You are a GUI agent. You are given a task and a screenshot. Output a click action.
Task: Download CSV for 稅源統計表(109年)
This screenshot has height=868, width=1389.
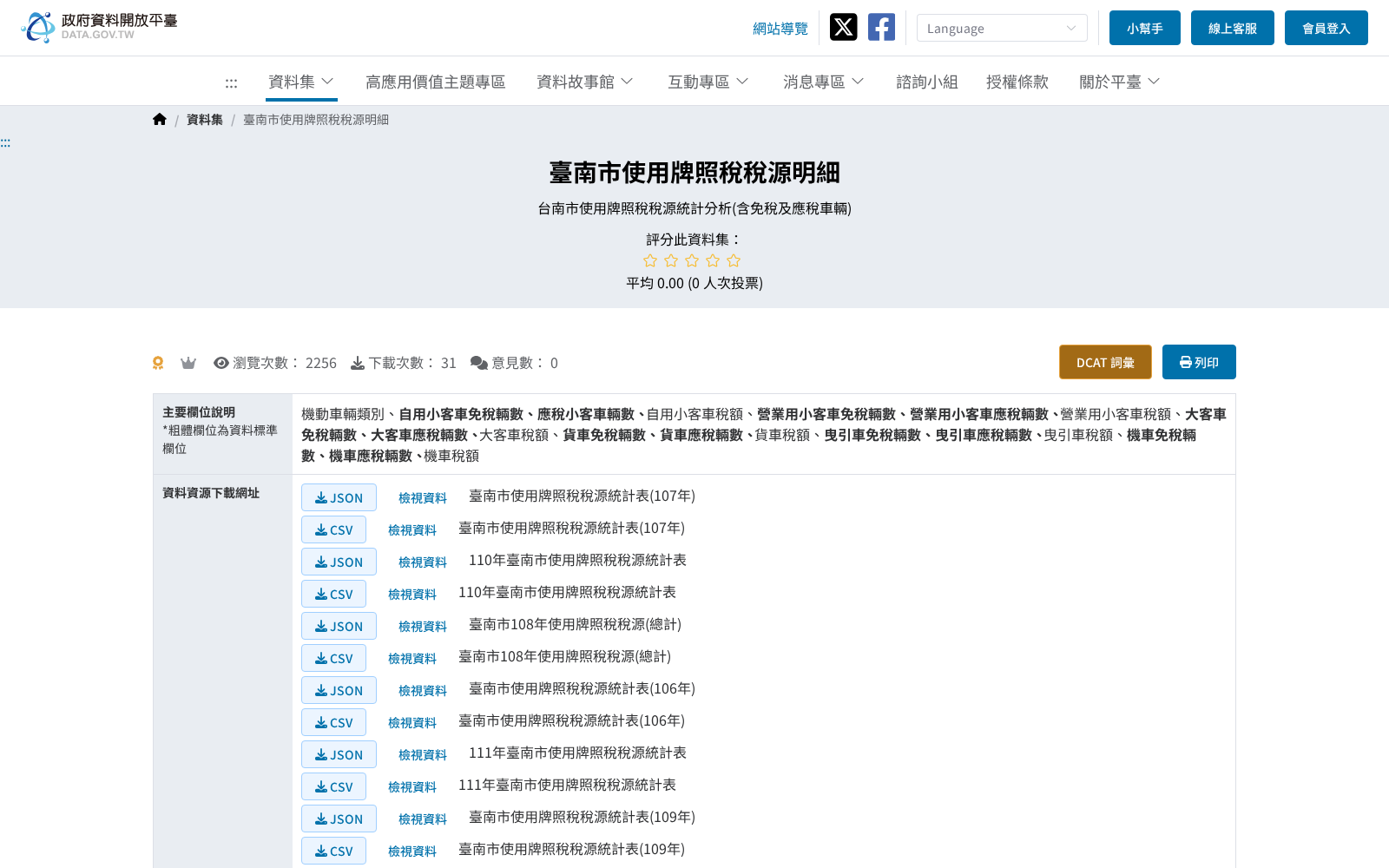pyautogui.click(x=333, y=851)
